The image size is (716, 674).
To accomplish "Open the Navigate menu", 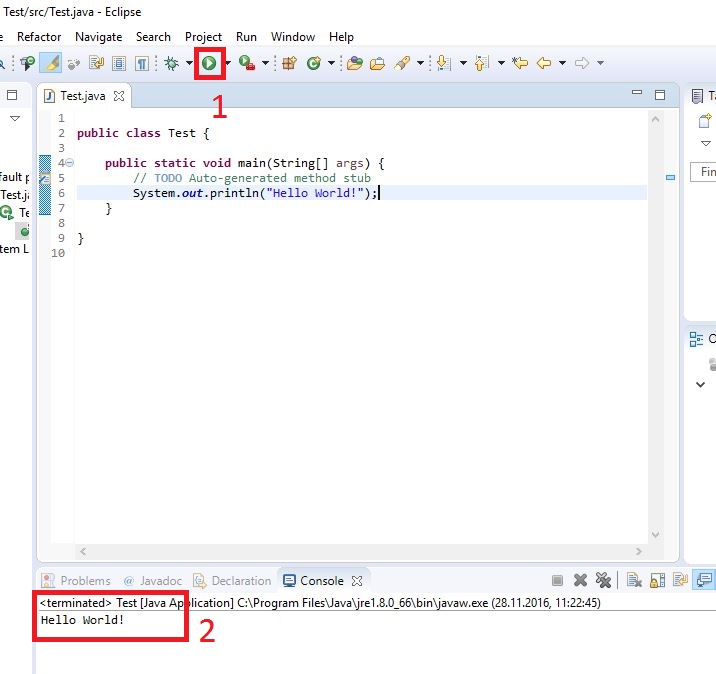I will click(98, 37).
